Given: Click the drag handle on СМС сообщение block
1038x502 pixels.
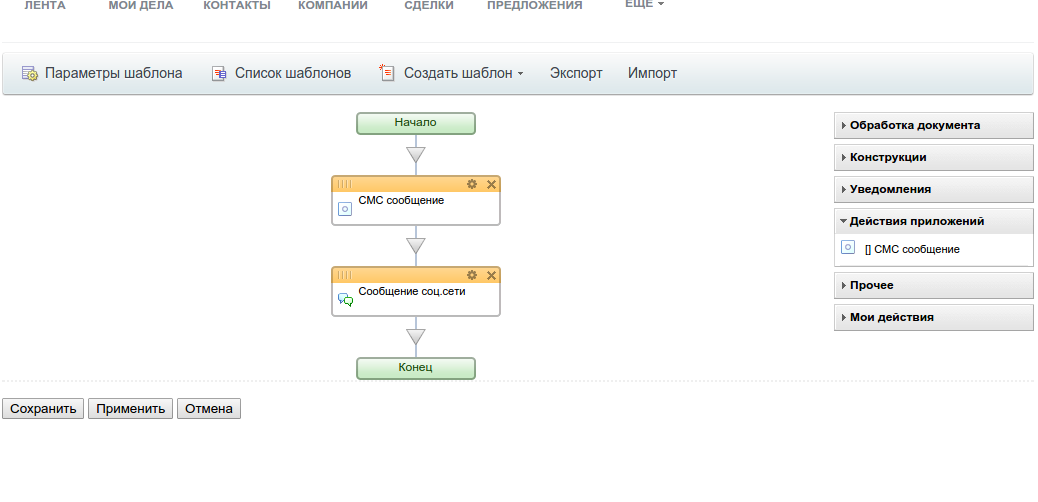Looking at the screenshot, I should coord(345,184).
